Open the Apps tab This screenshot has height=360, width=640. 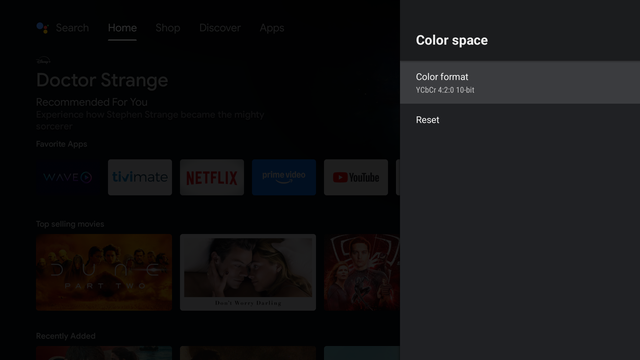click(x=272, y=28)
